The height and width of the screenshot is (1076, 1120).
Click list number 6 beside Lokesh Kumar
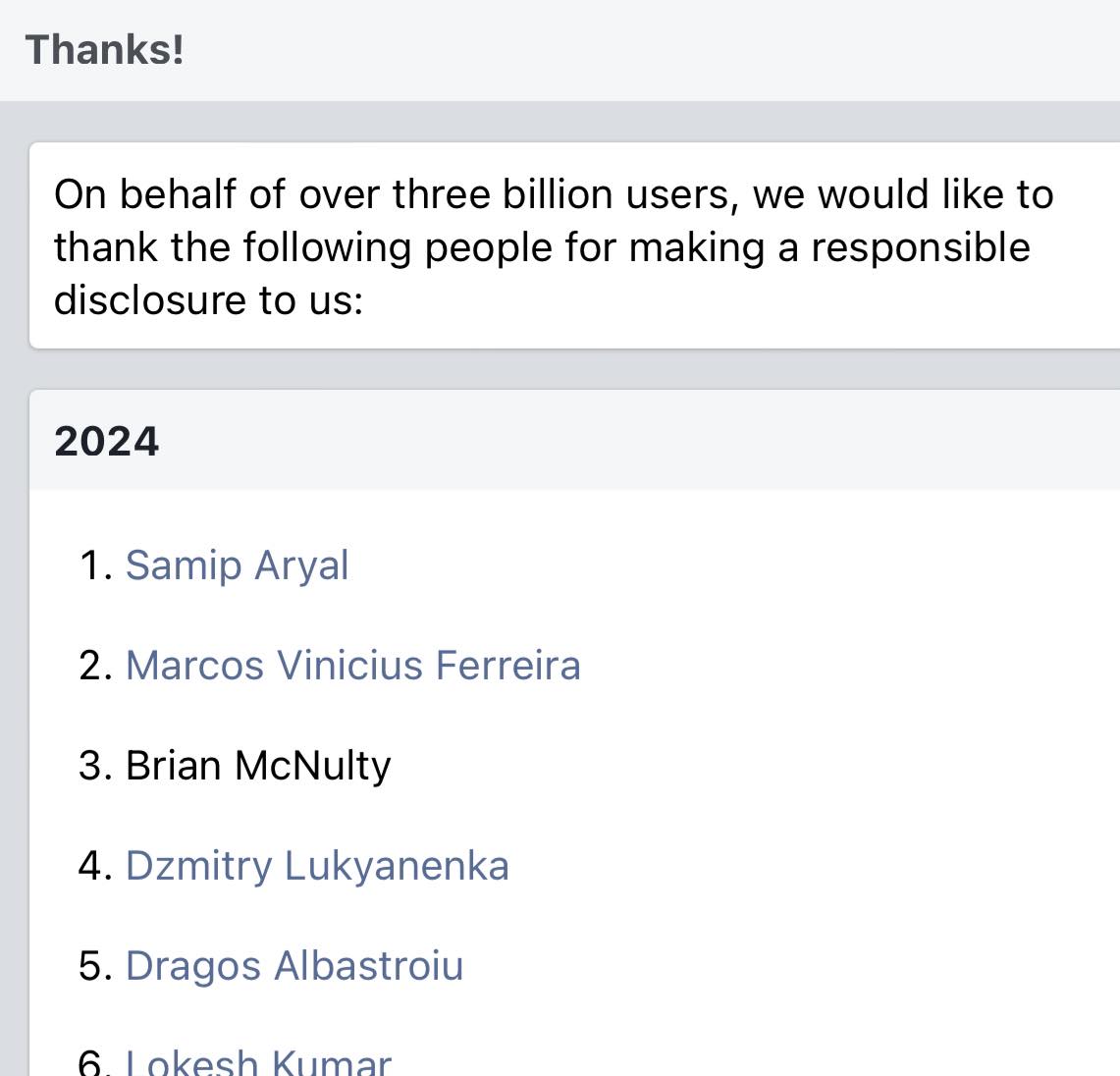[x=94, y=1062]
